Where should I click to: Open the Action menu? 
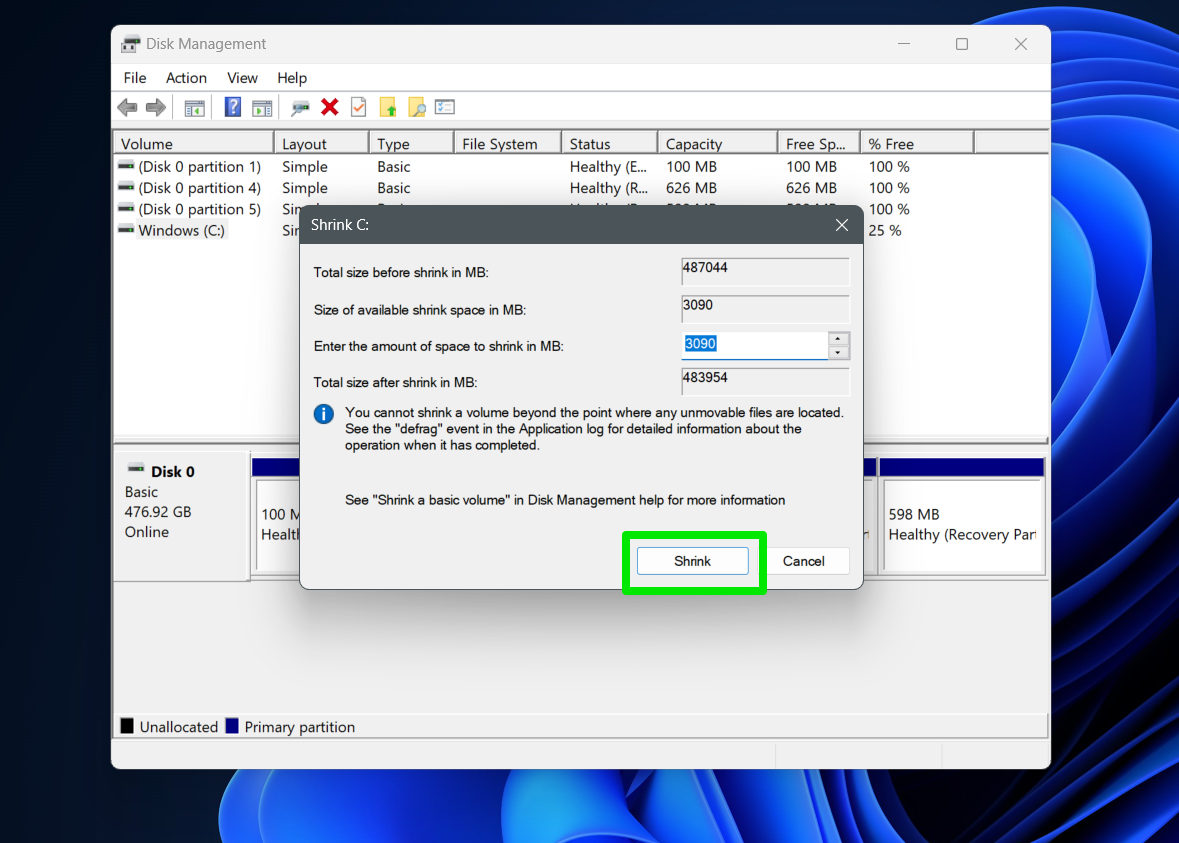(x=186, y=77)
